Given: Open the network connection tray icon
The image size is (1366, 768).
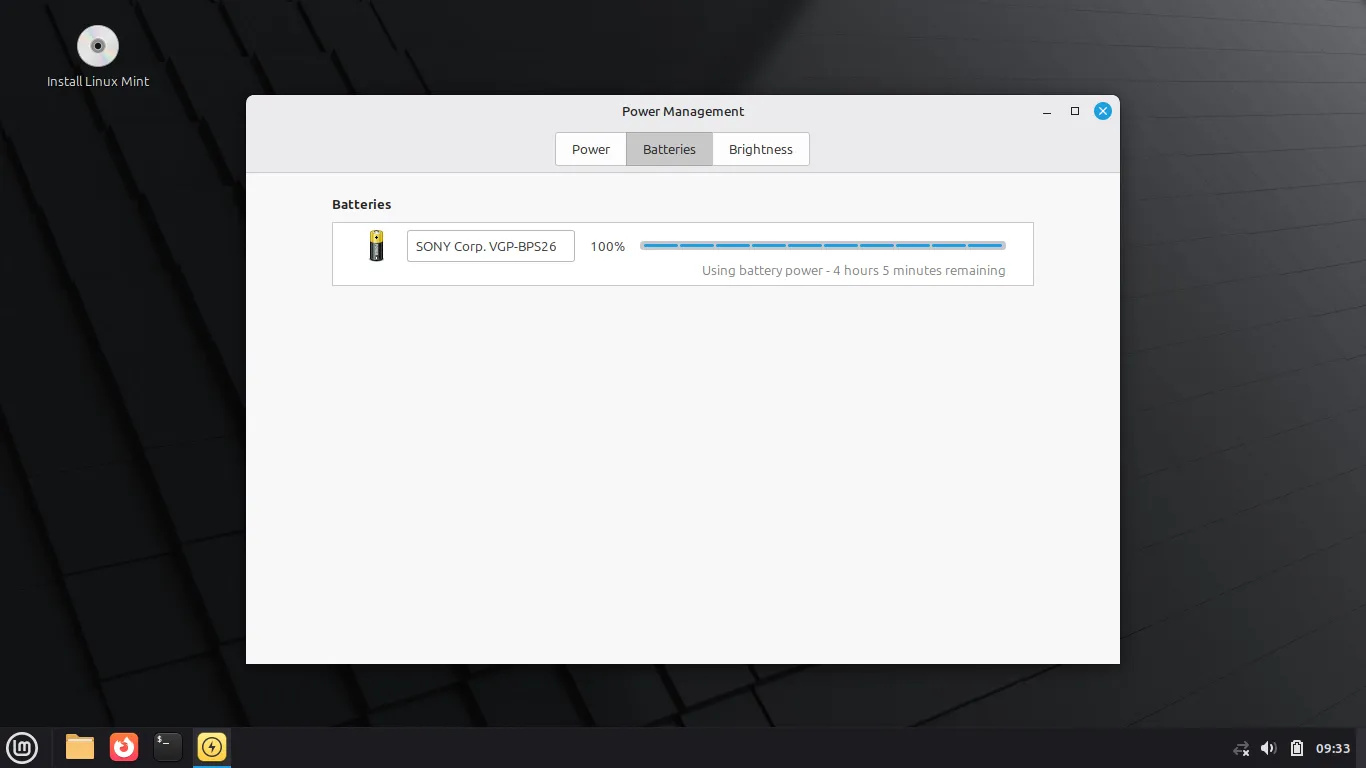Looking at the screenshot, I should pos(1241,748).
